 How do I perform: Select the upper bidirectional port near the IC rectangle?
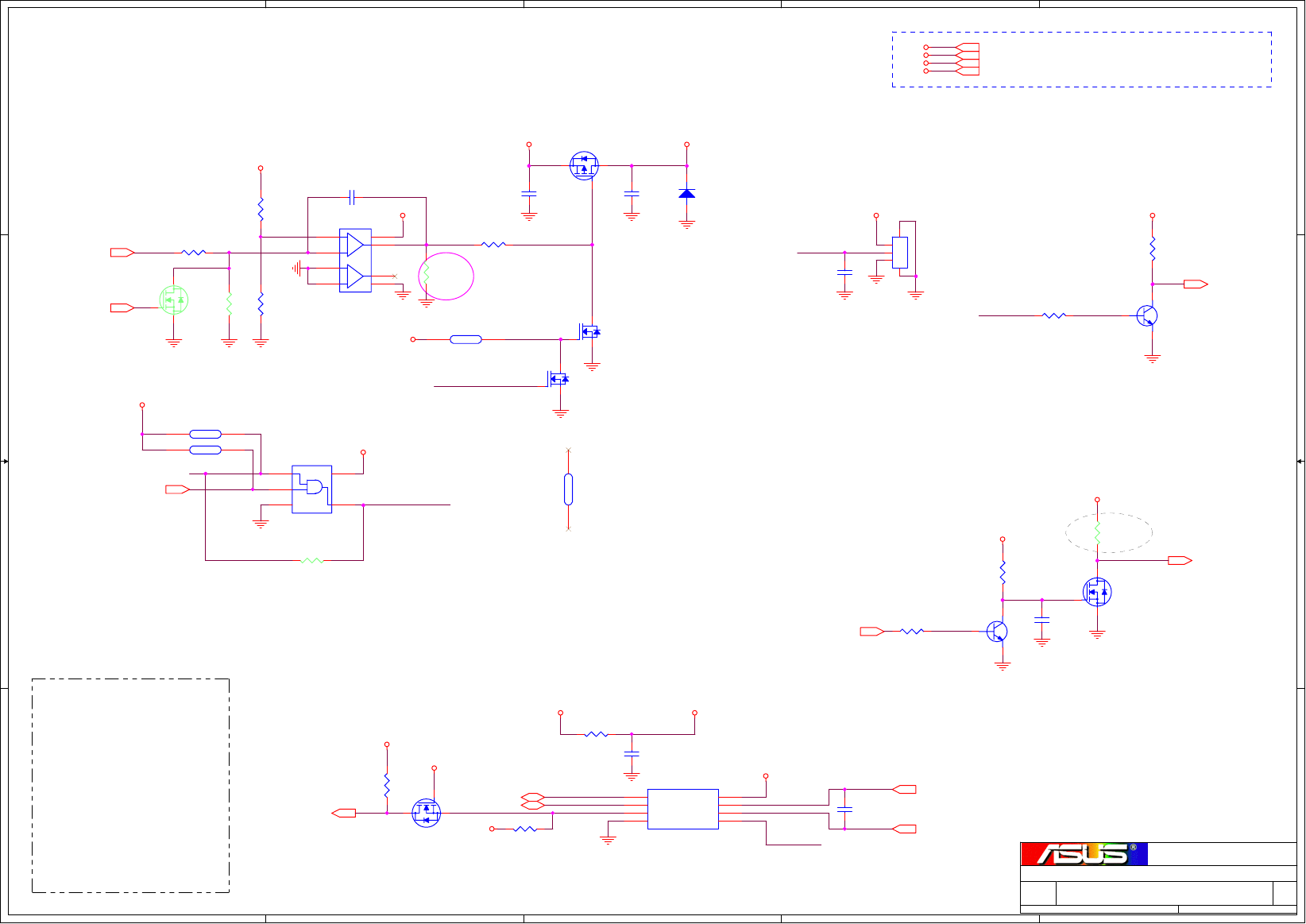(x=532, y=797)
